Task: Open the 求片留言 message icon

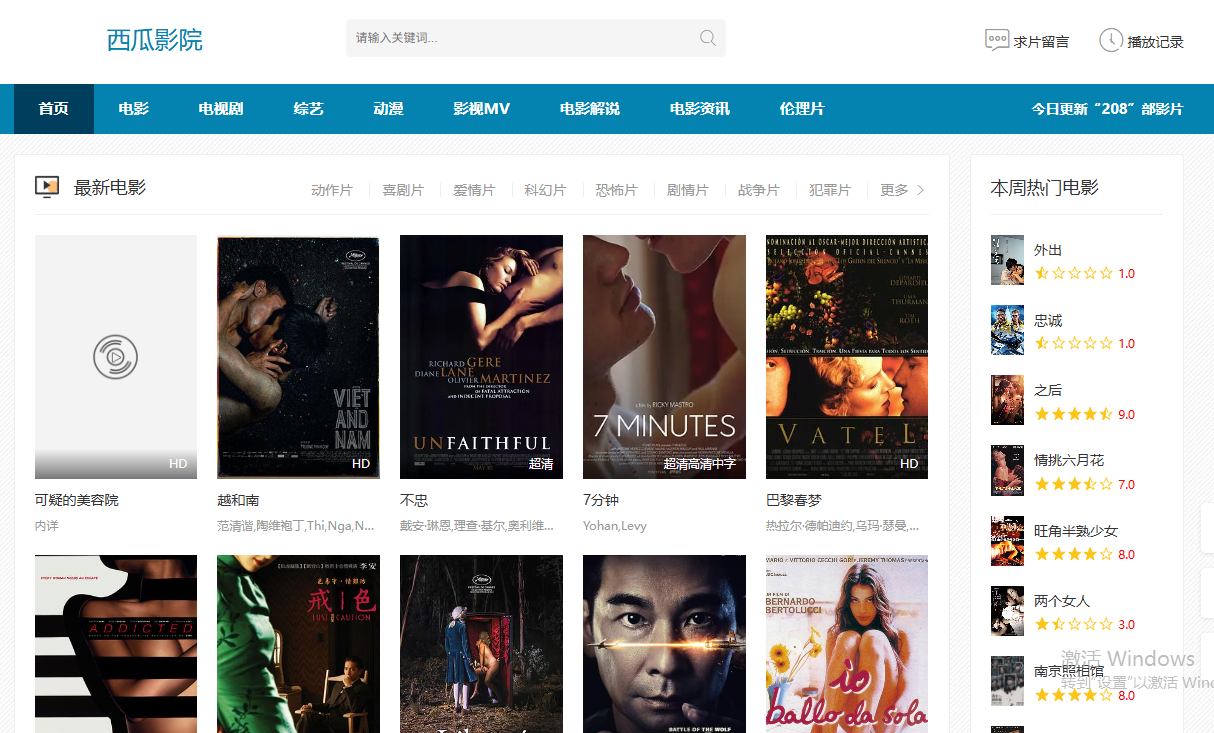Action: click(996, 41)
